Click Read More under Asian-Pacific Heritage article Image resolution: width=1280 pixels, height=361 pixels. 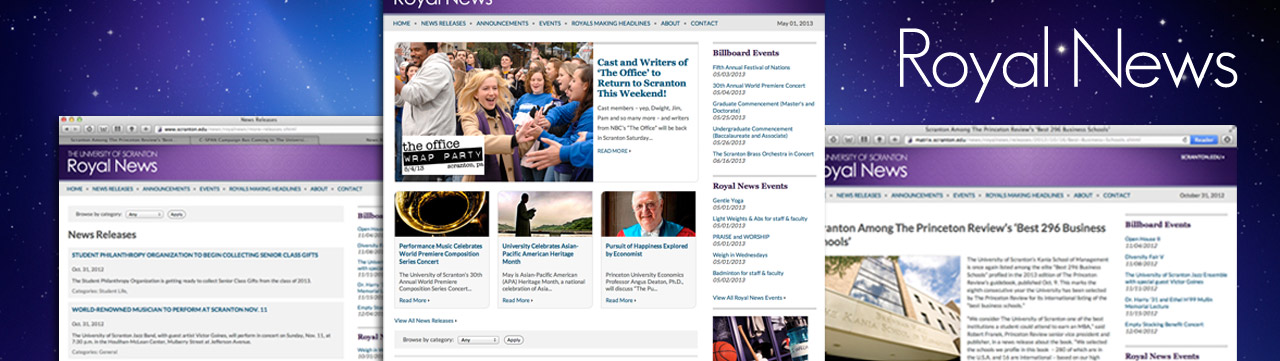pyautogui.click(x=517, y=300)
